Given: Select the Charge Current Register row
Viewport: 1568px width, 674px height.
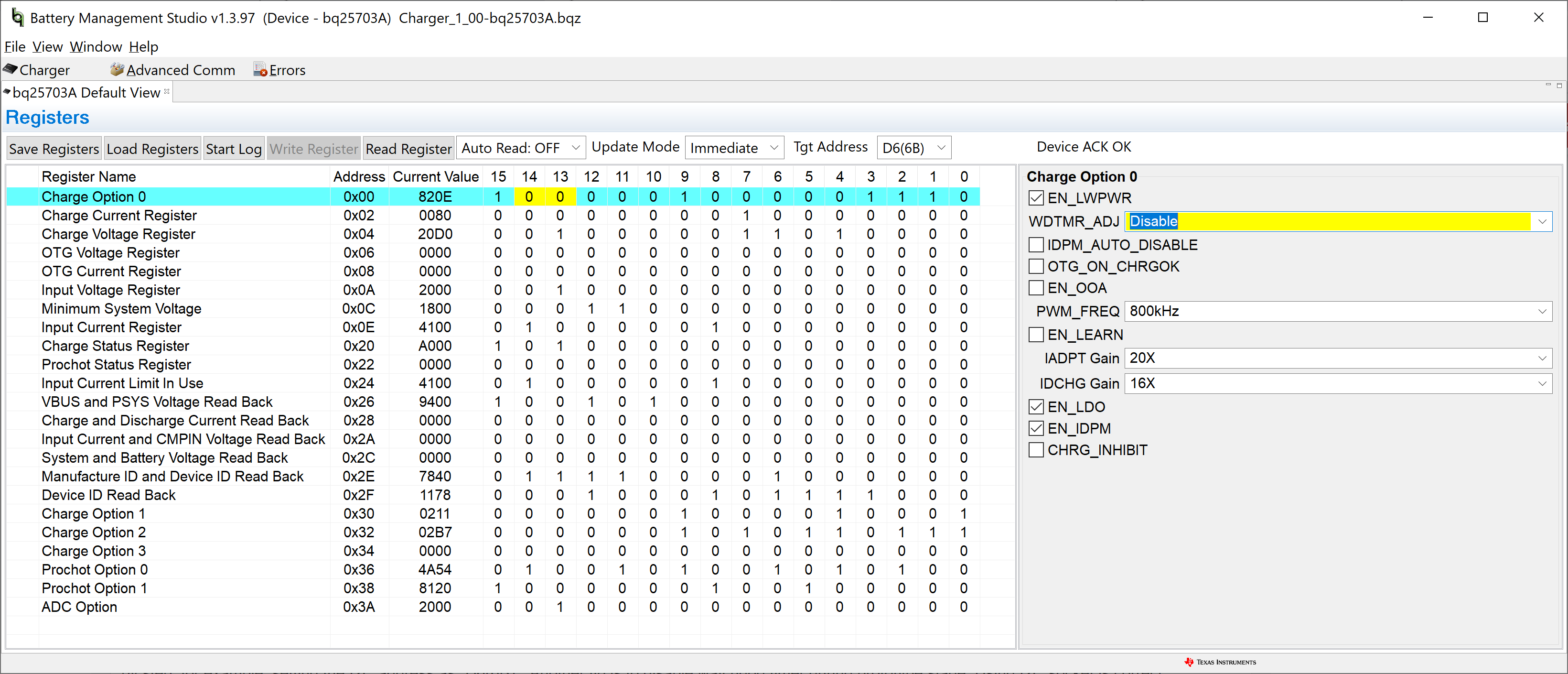Looking at the screenshot, I should (x=493, y=216).
